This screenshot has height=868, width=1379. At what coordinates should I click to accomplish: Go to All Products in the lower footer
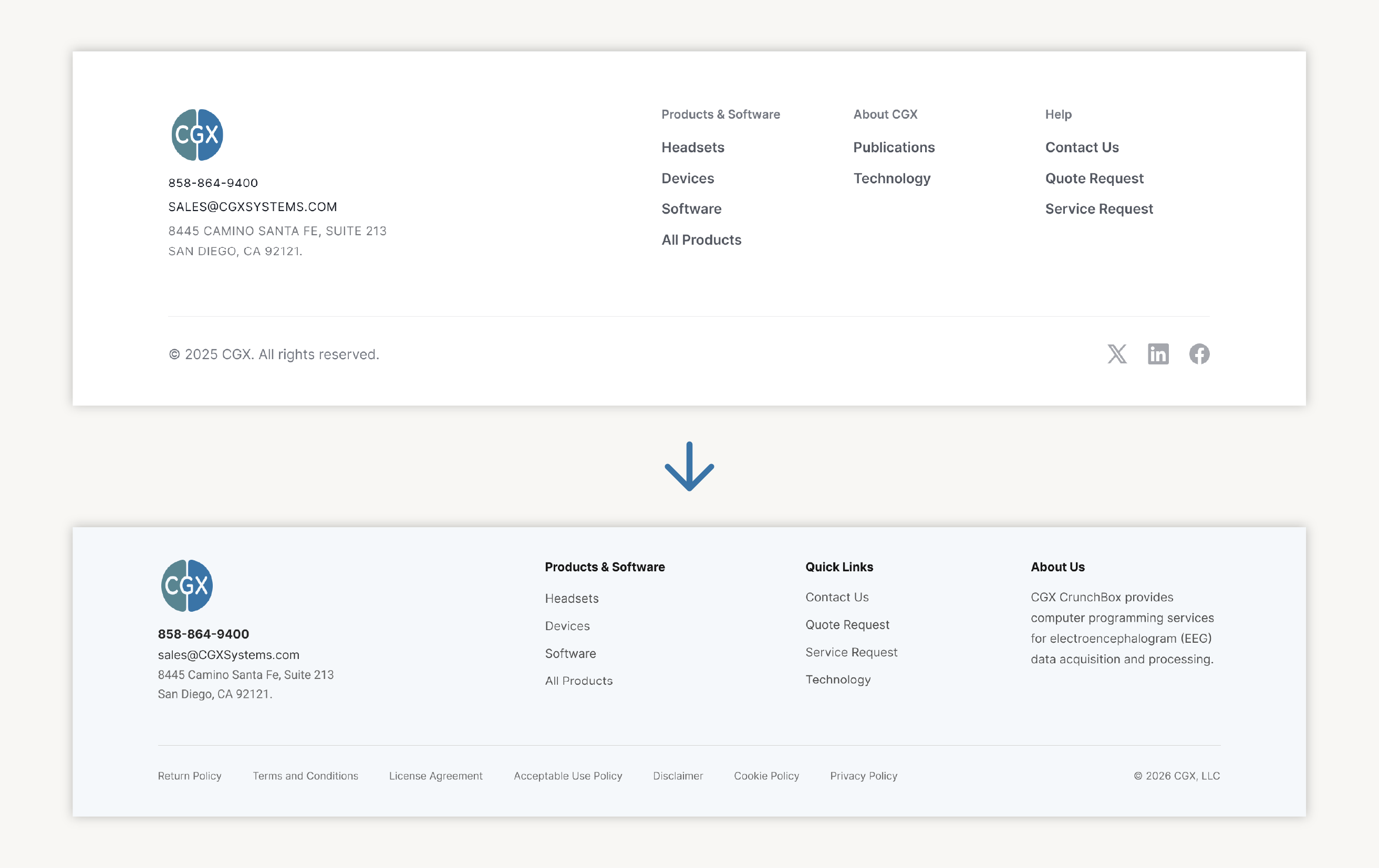(x=578, y=681)
